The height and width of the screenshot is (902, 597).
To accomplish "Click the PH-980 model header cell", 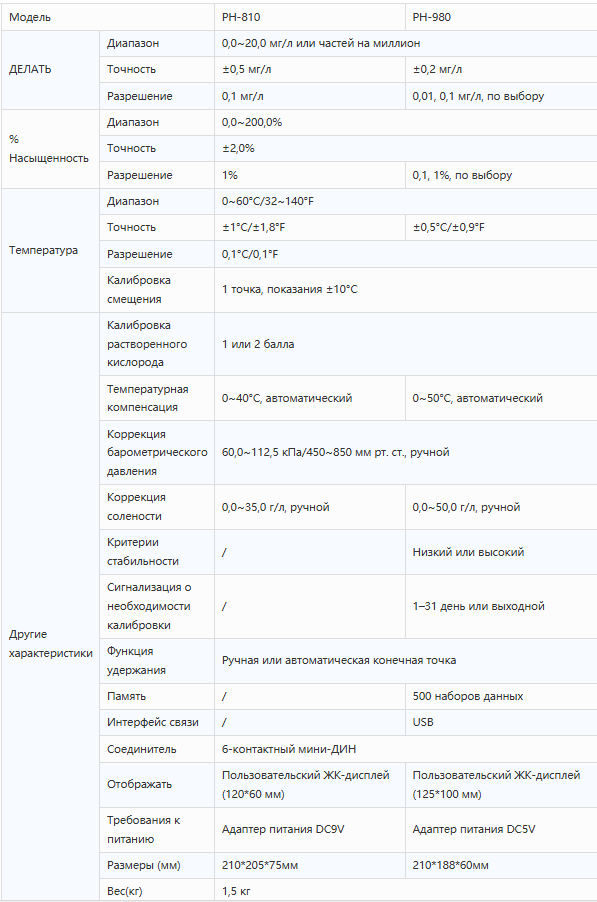I will click(501, 17).
